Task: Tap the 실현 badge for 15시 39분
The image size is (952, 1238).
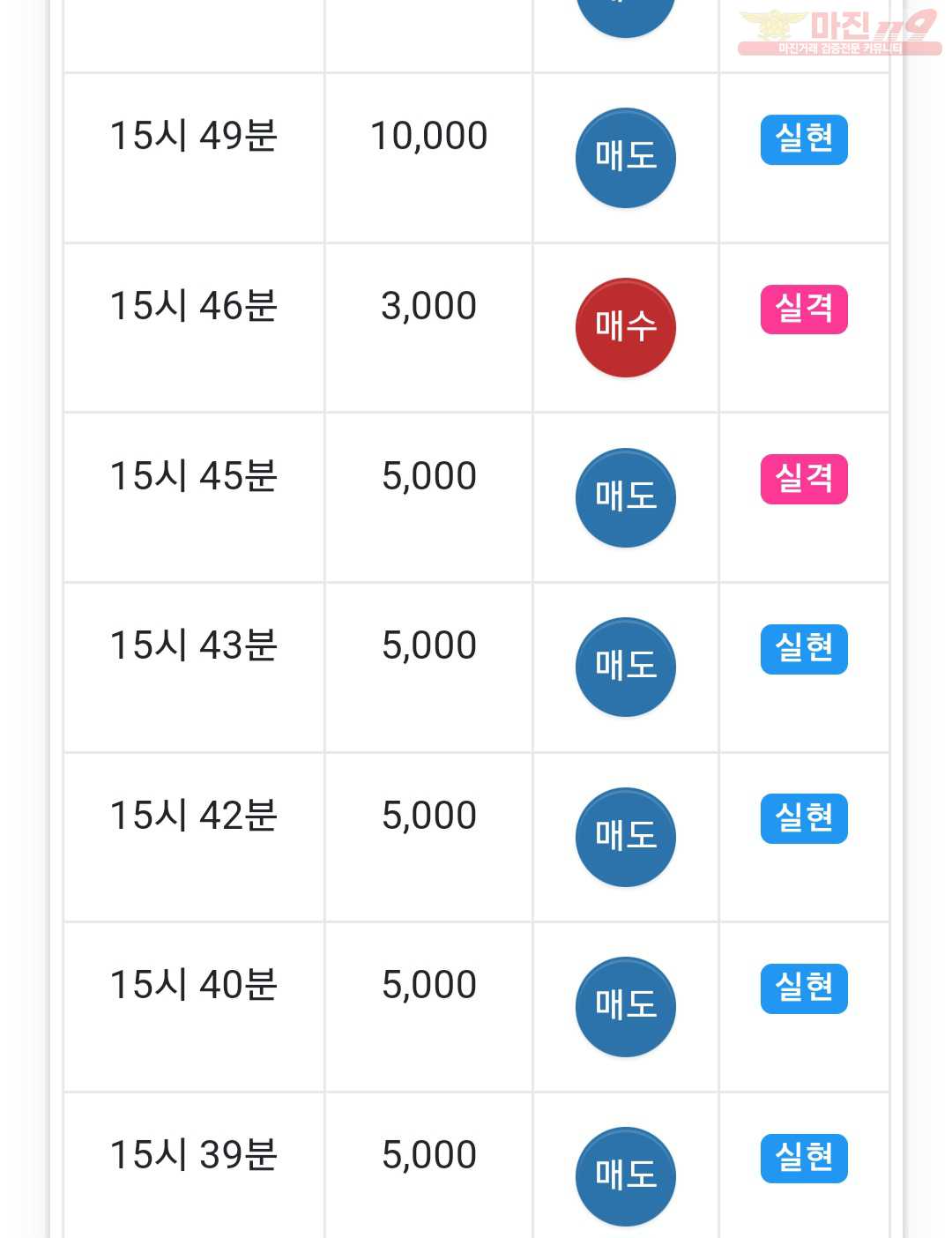Action: pos(804,1158)
